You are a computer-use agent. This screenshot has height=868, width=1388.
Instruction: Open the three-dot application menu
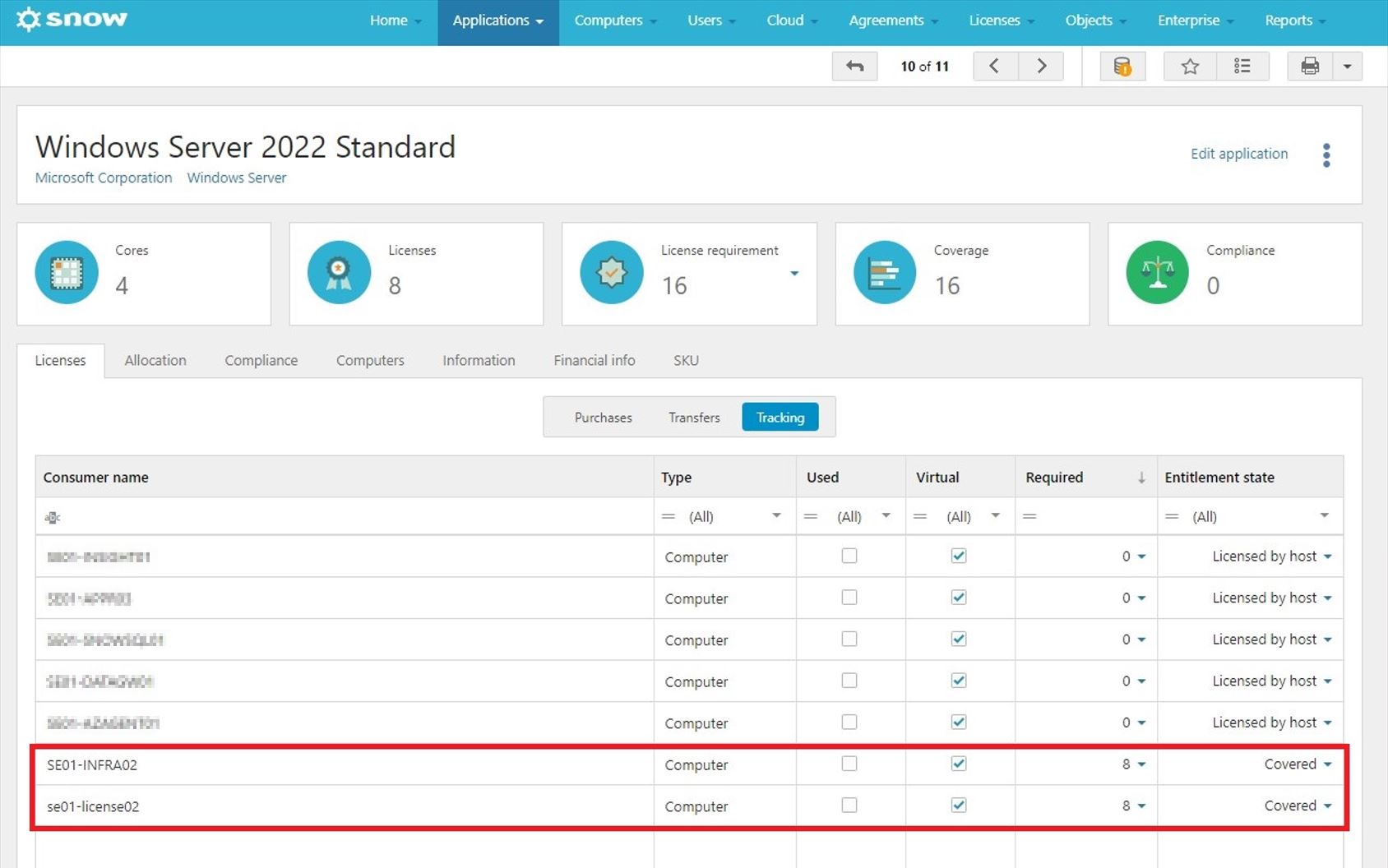coord(1326,155)
